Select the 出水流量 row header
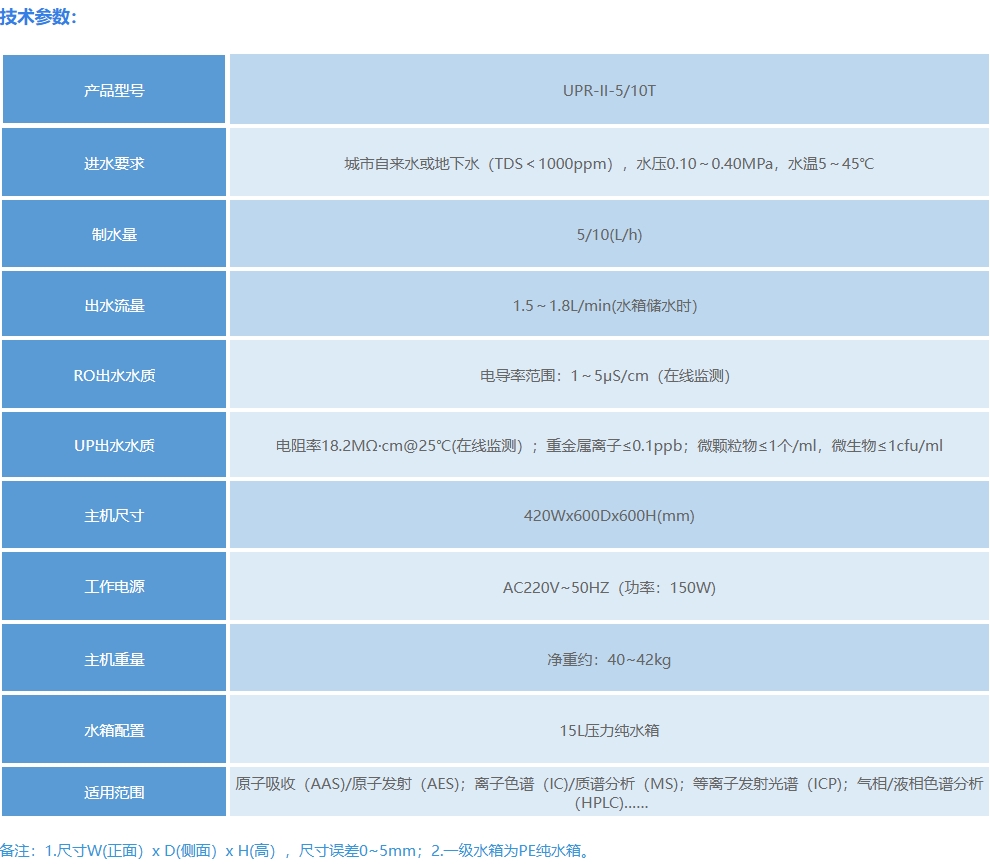Viewport: 990px width, 867px height. click(114, 304)
